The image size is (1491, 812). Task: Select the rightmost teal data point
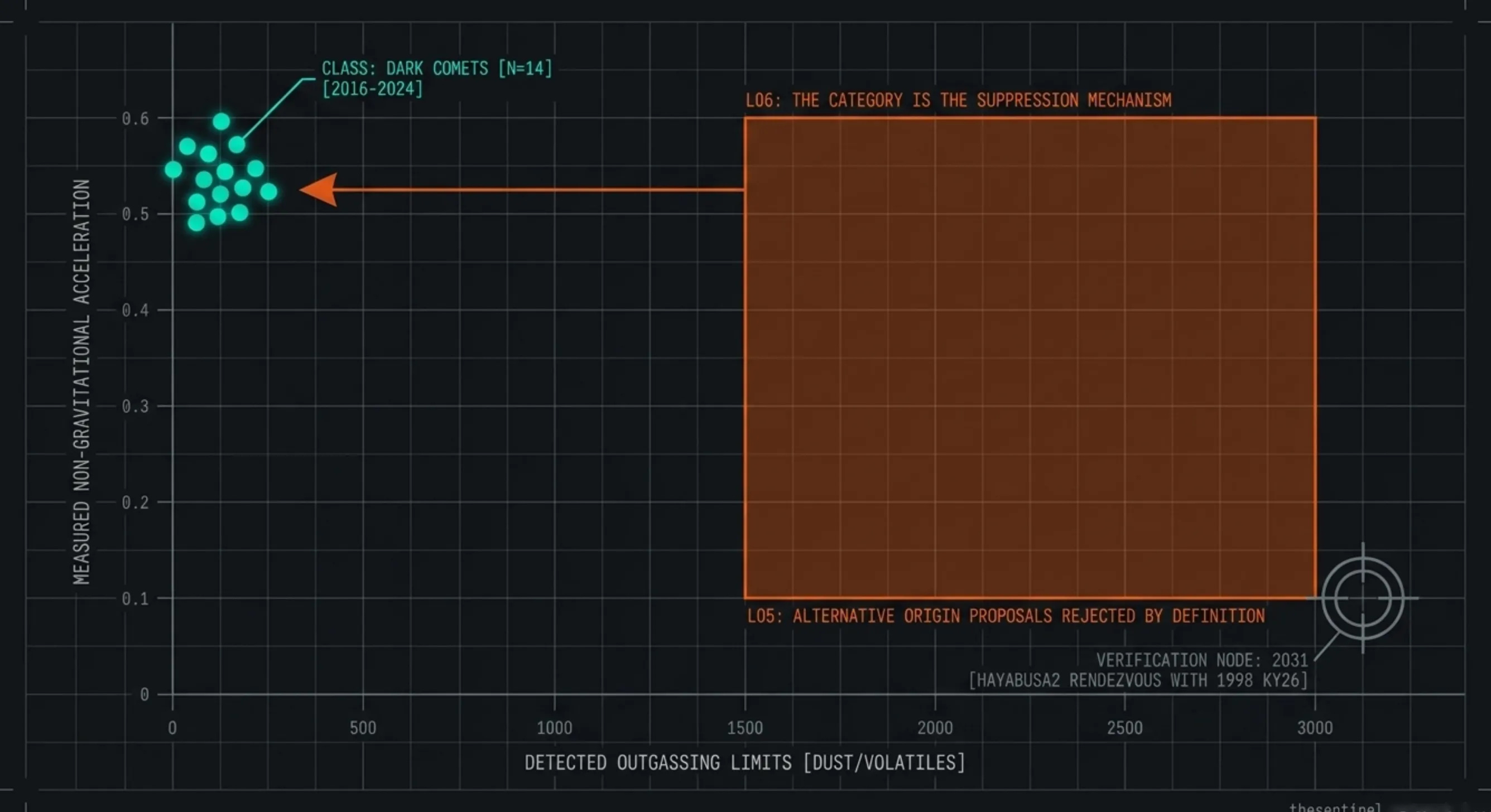[x=268, y=191]
